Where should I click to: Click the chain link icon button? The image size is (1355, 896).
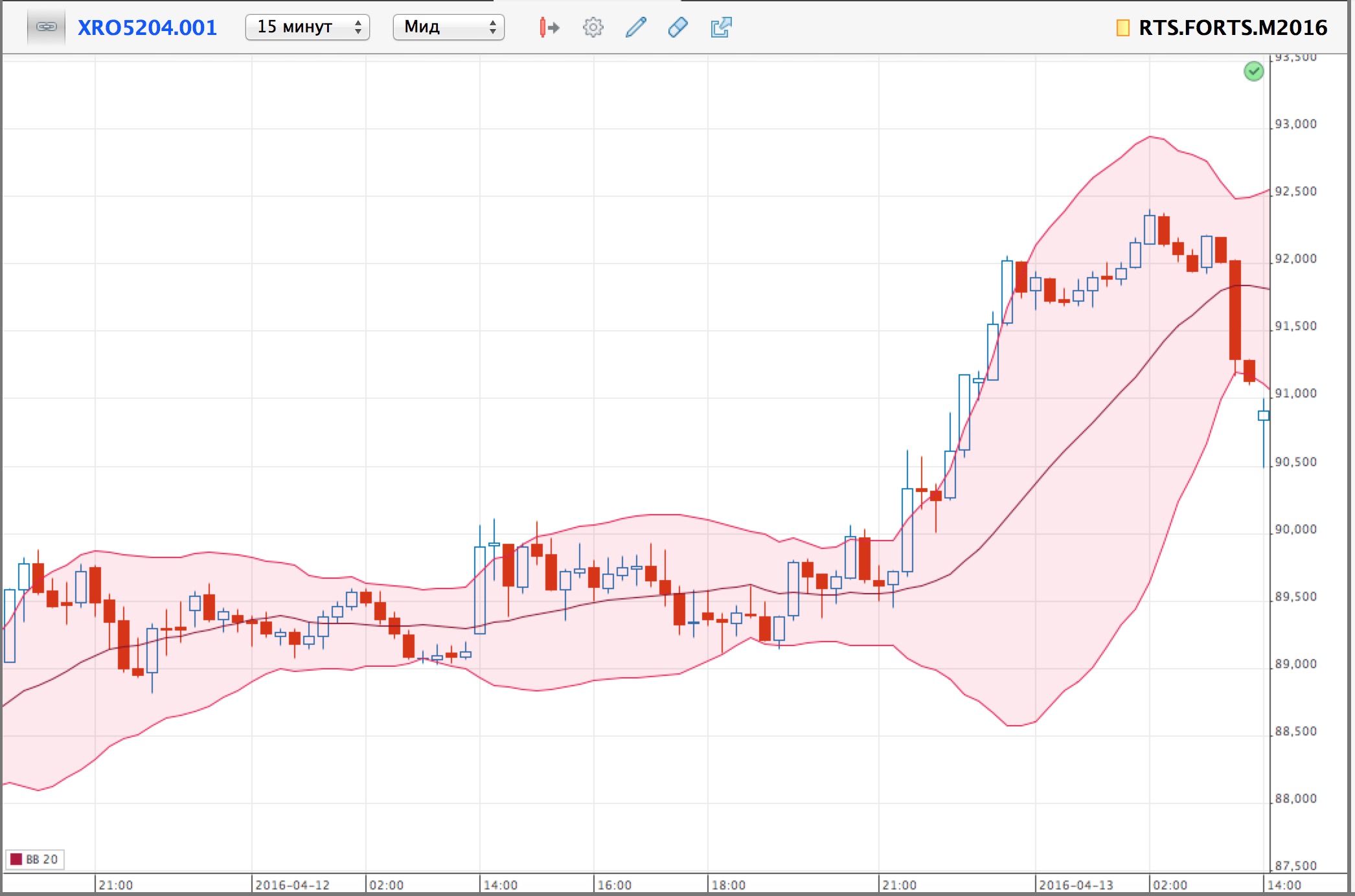[x=46, y=27]
